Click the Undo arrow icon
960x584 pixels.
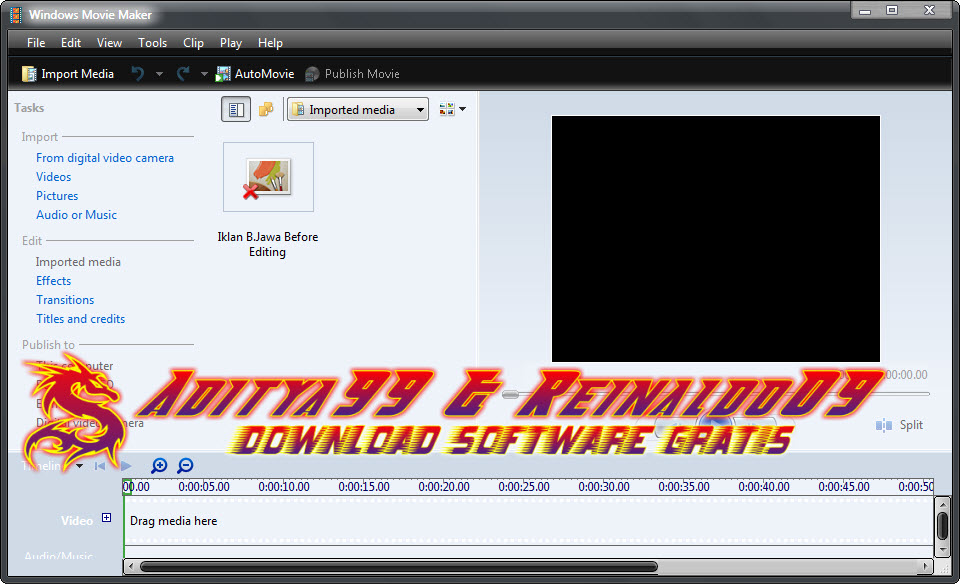tap(138, 74)
